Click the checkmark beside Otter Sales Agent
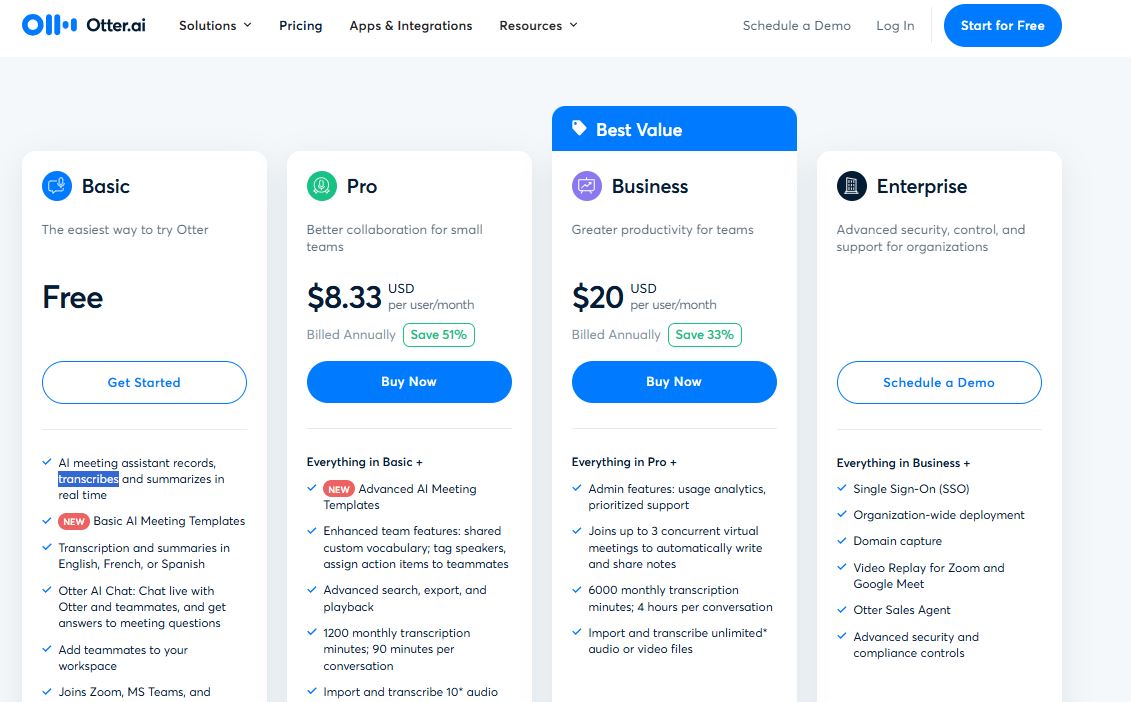Image resolution: width=1131 pixels, height=702 pixels. coord(841,610)
